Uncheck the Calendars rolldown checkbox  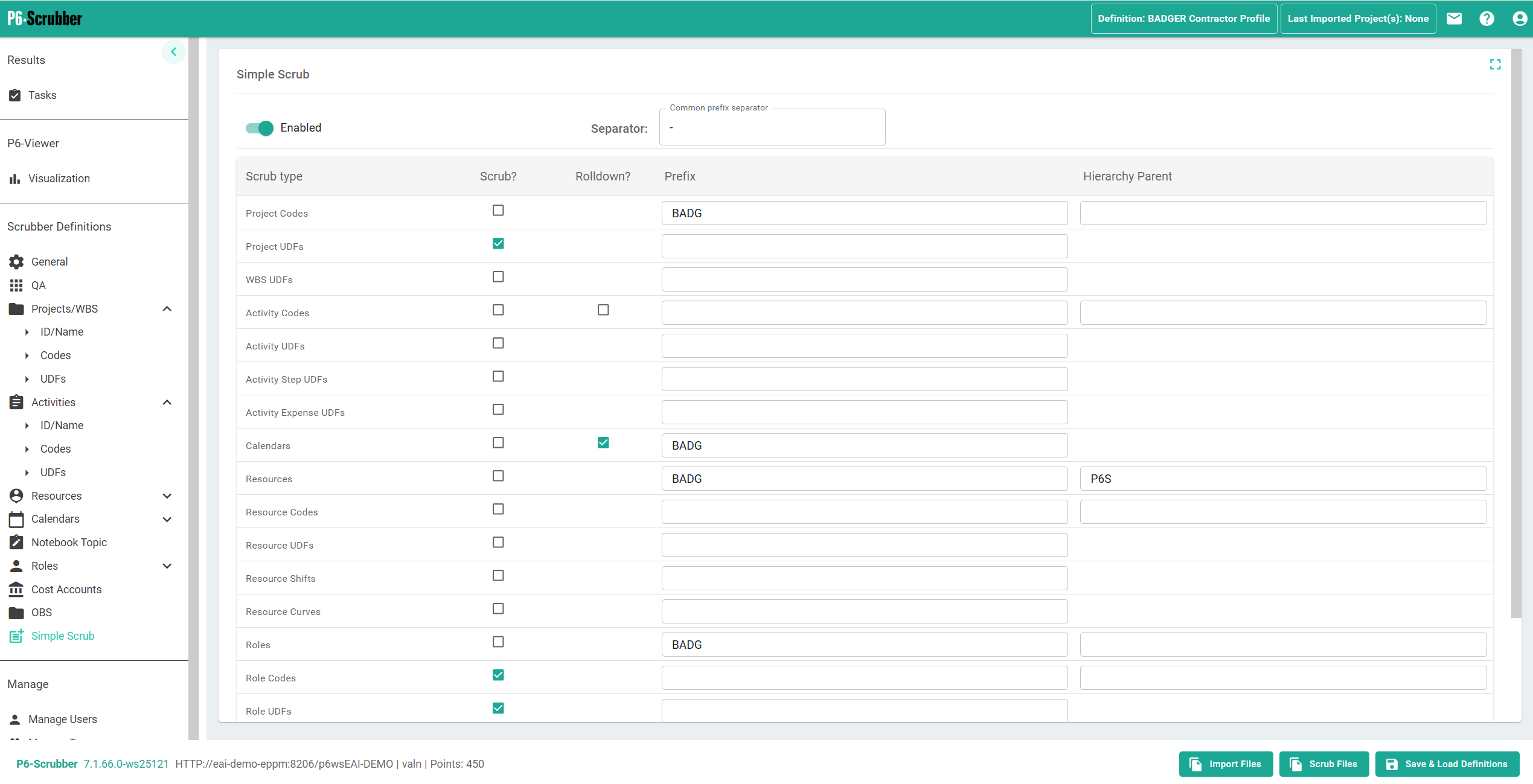tap(603, 443)
